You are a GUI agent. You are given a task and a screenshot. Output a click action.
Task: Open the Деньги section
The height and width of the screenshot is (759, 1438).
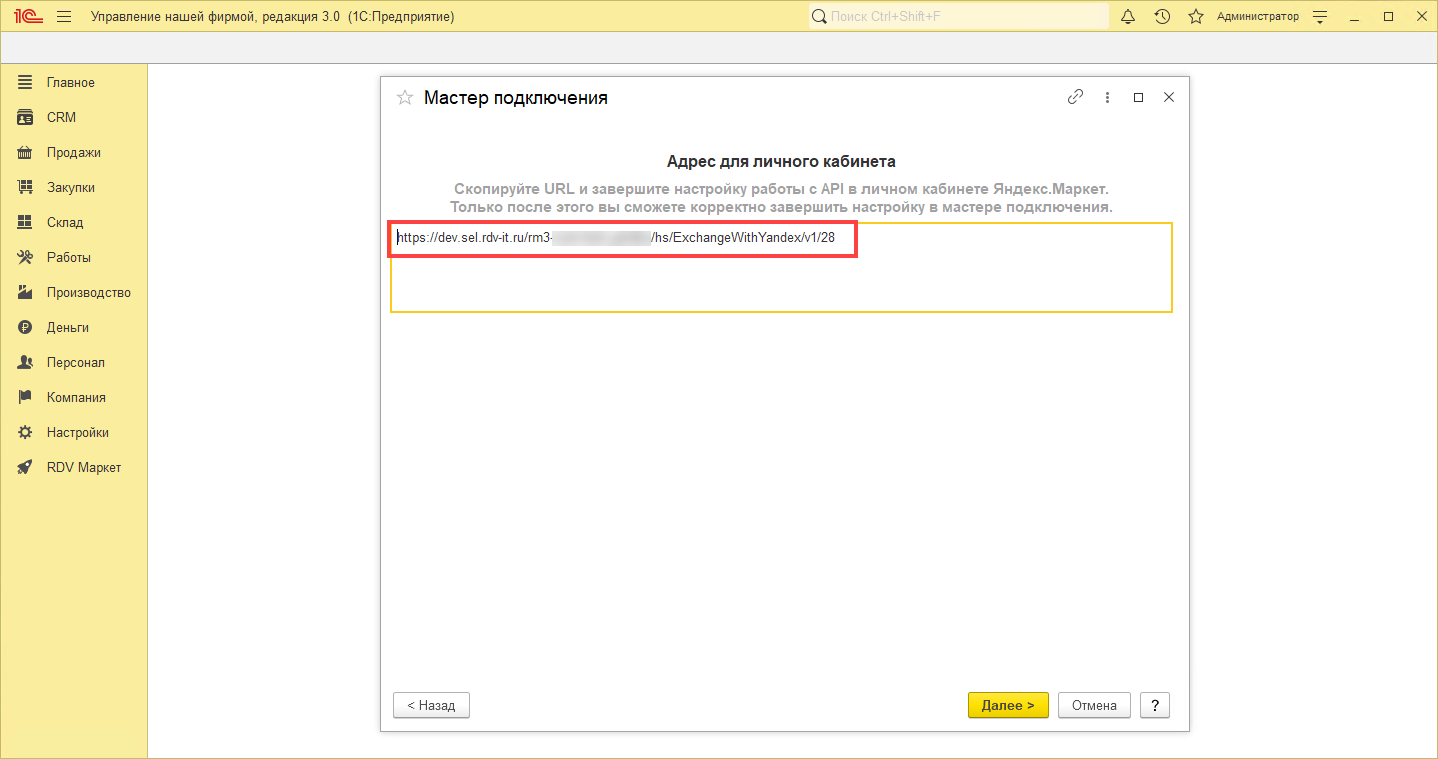click(x=74, y=328)
